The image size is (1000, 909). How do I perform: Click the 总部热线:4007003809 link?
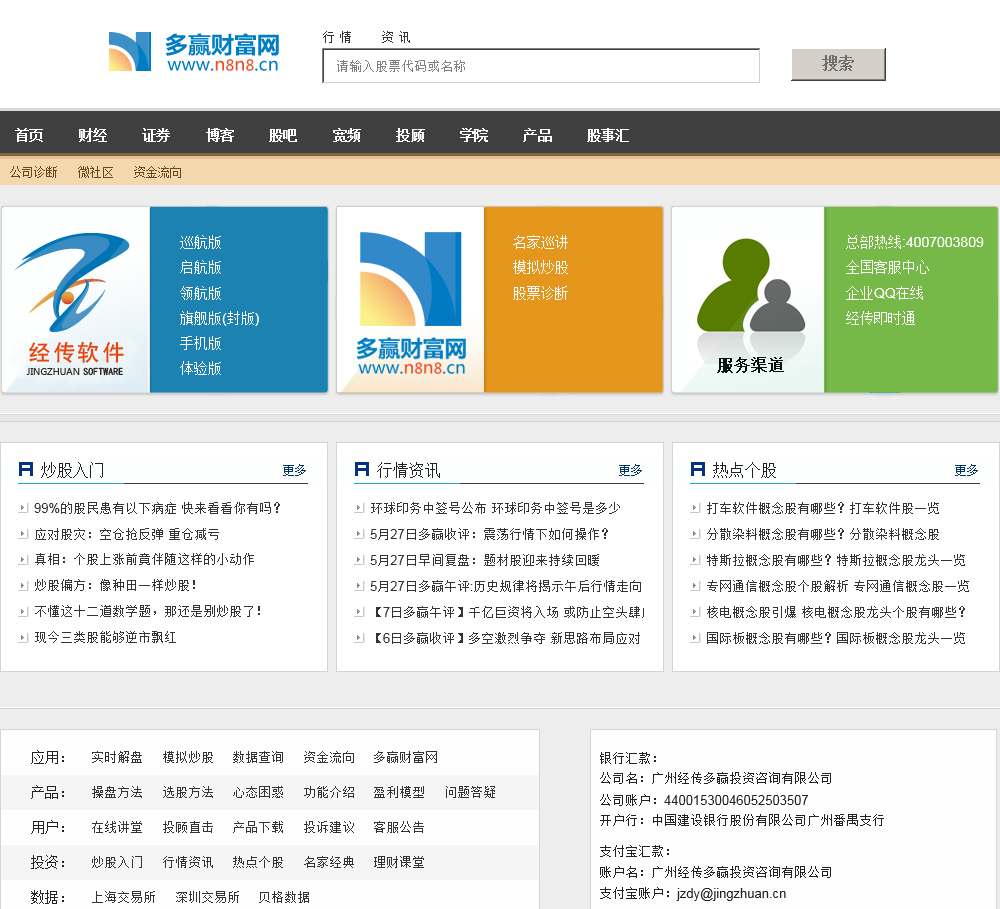coord(915,242)
